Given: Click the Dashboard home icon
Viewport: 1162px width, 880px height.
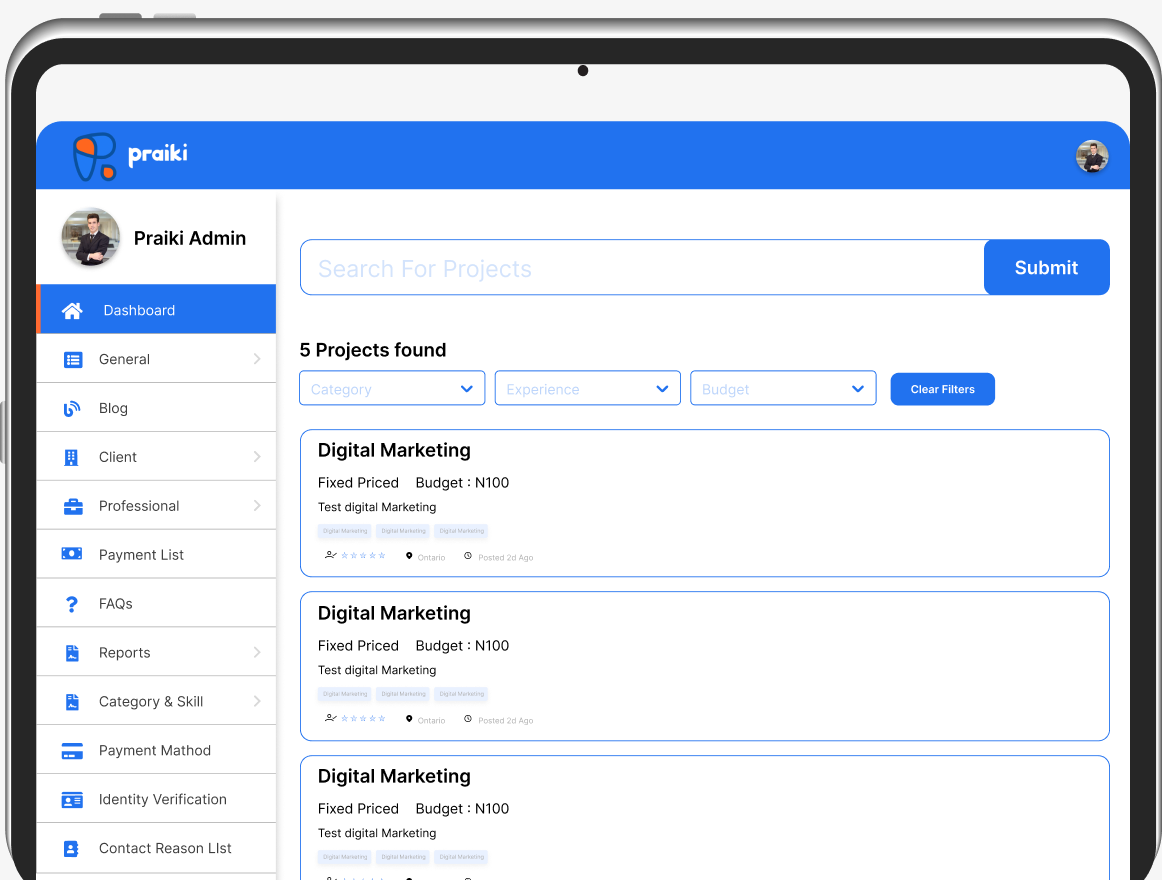Looking at the screenshot, I should [72, 311].
